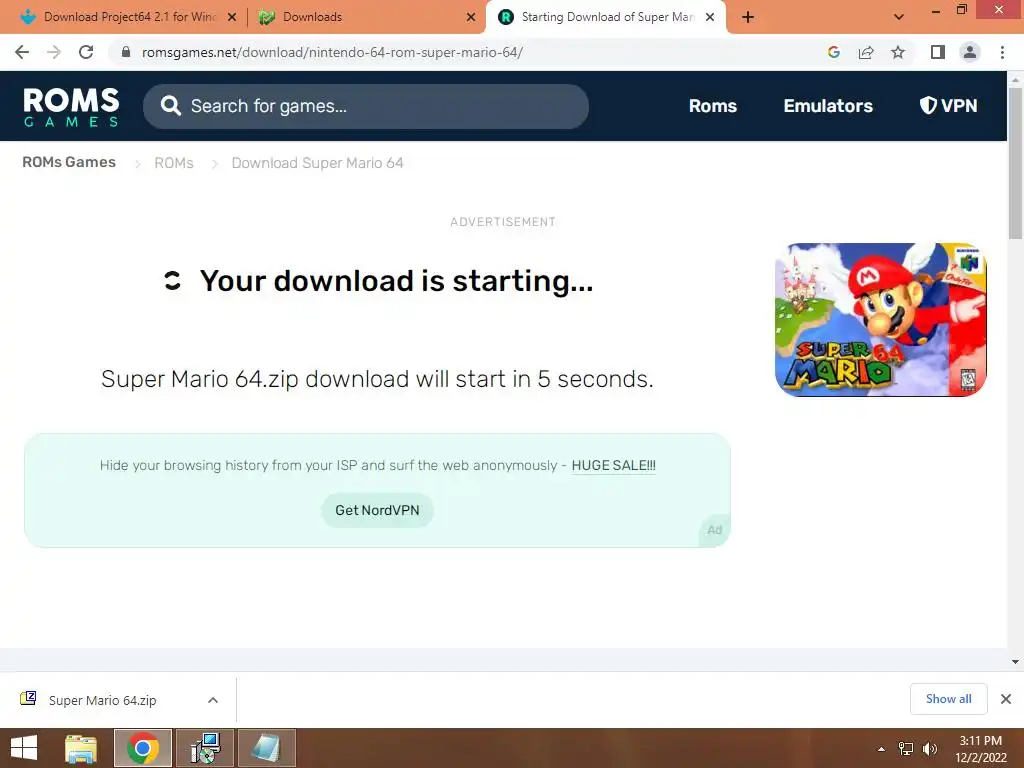Expand options for Super Mario 64.zip download

tap(212, 700)
